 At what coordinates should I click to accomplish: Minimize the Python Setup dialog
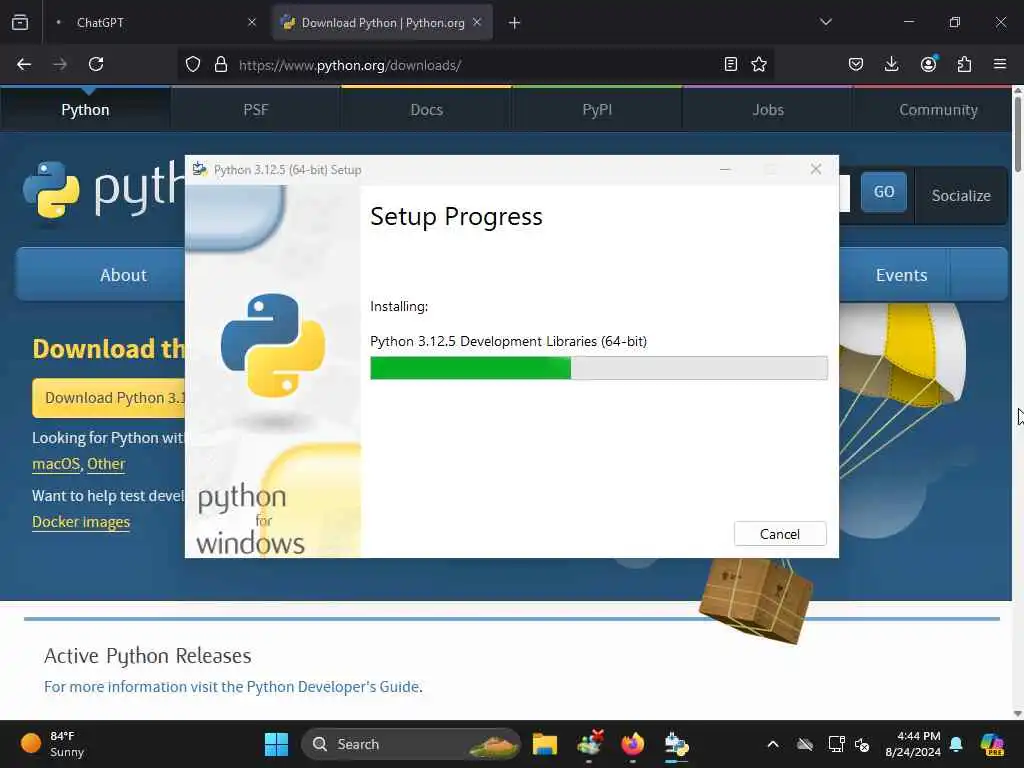coord(725,169)
